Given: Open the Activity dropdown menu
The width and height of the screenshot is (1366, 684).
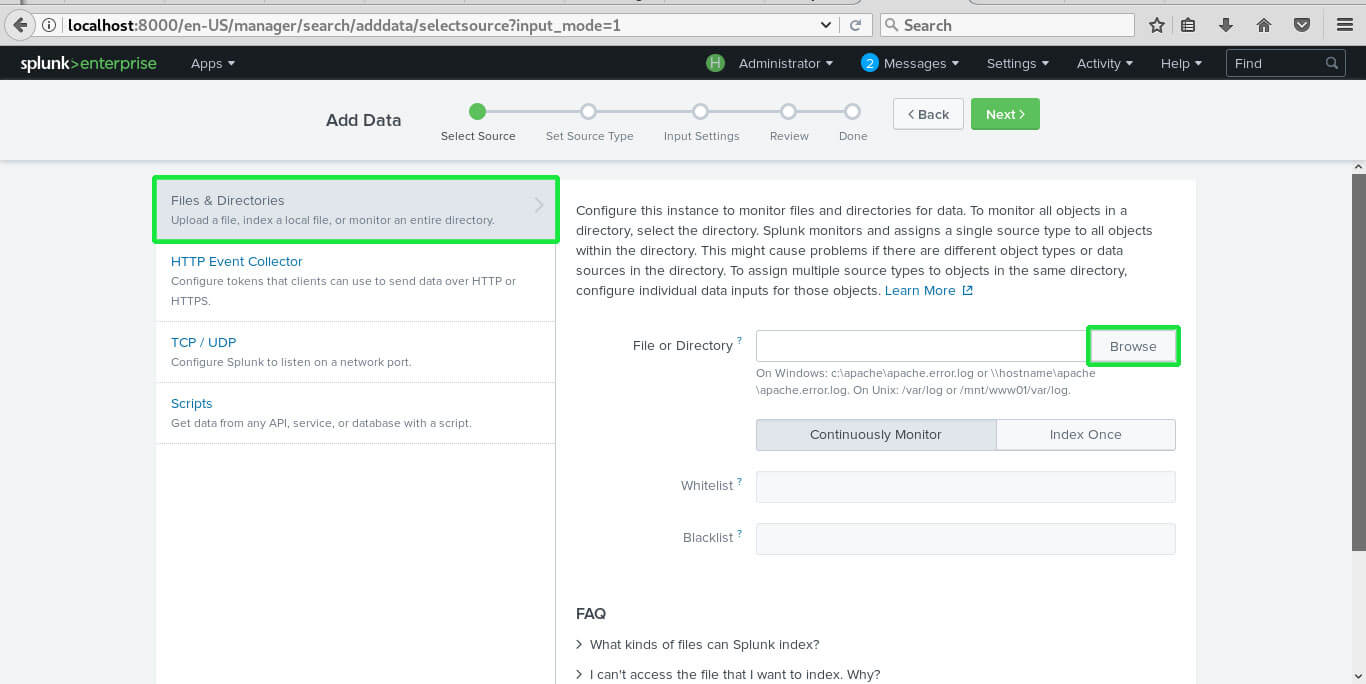Looking at the screenshot, I should pyautogui.click(x=1105, y=63).
